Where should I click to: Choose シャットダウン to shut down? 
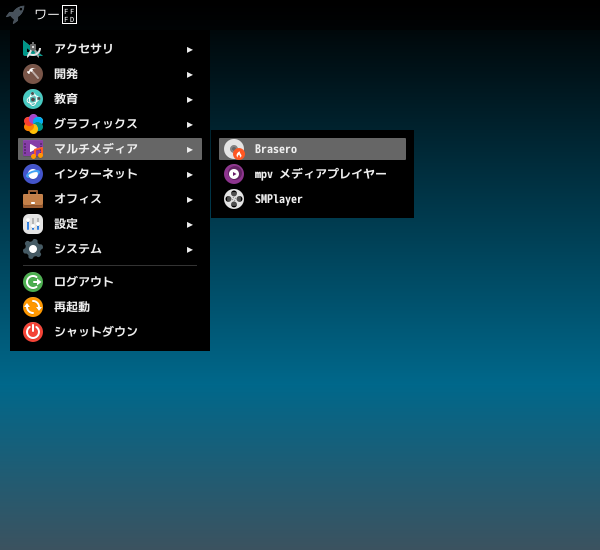(x=110, y=332)
